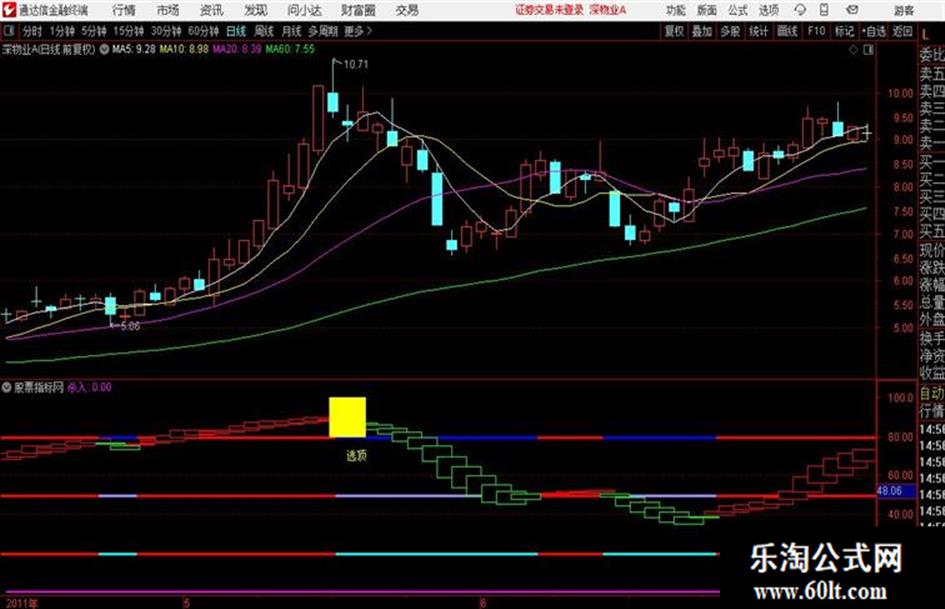Click the MA60: 7.55 moving average label
This screenshot has height=609, width=945.
(x=290, y=49)
